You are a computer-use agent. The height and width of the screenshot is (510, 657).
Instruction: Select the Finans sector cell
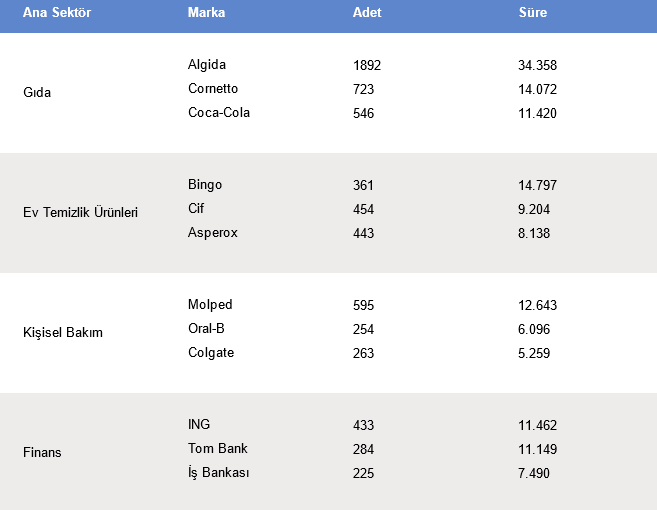coord(42,452)
